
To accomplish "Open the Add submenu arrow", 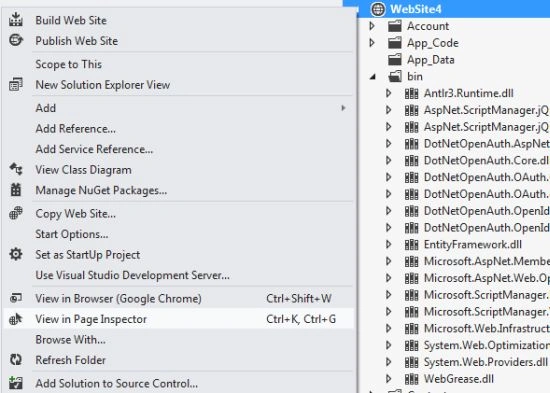I will point(343,108).
